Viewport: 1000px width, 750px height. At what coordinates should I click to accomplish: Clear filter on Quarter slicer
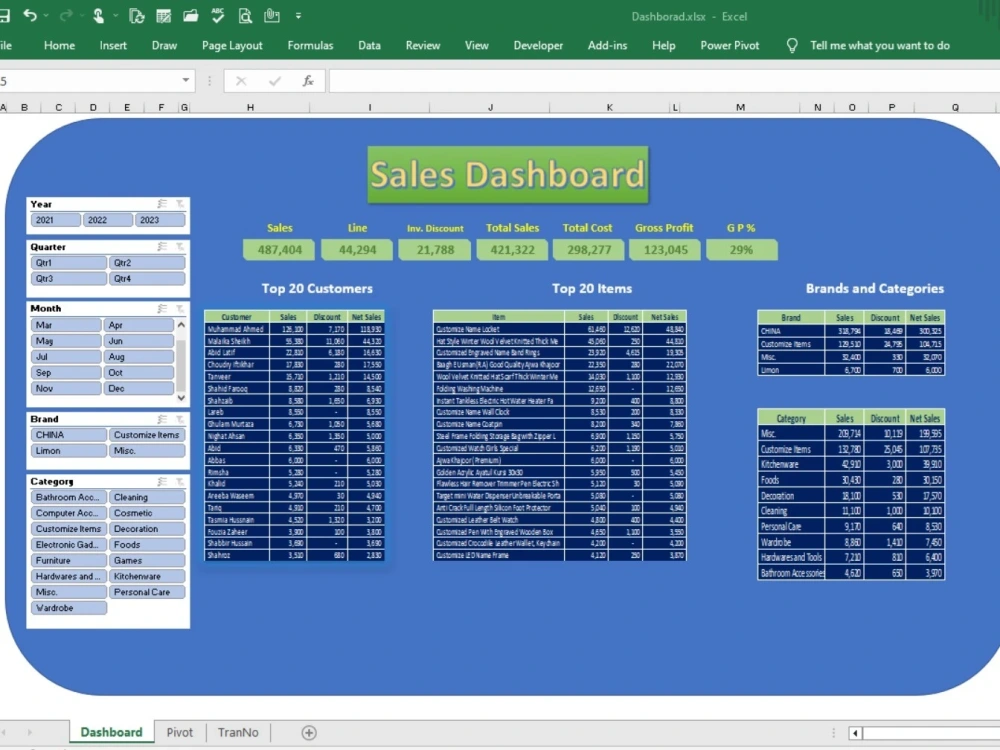[180, 247]
